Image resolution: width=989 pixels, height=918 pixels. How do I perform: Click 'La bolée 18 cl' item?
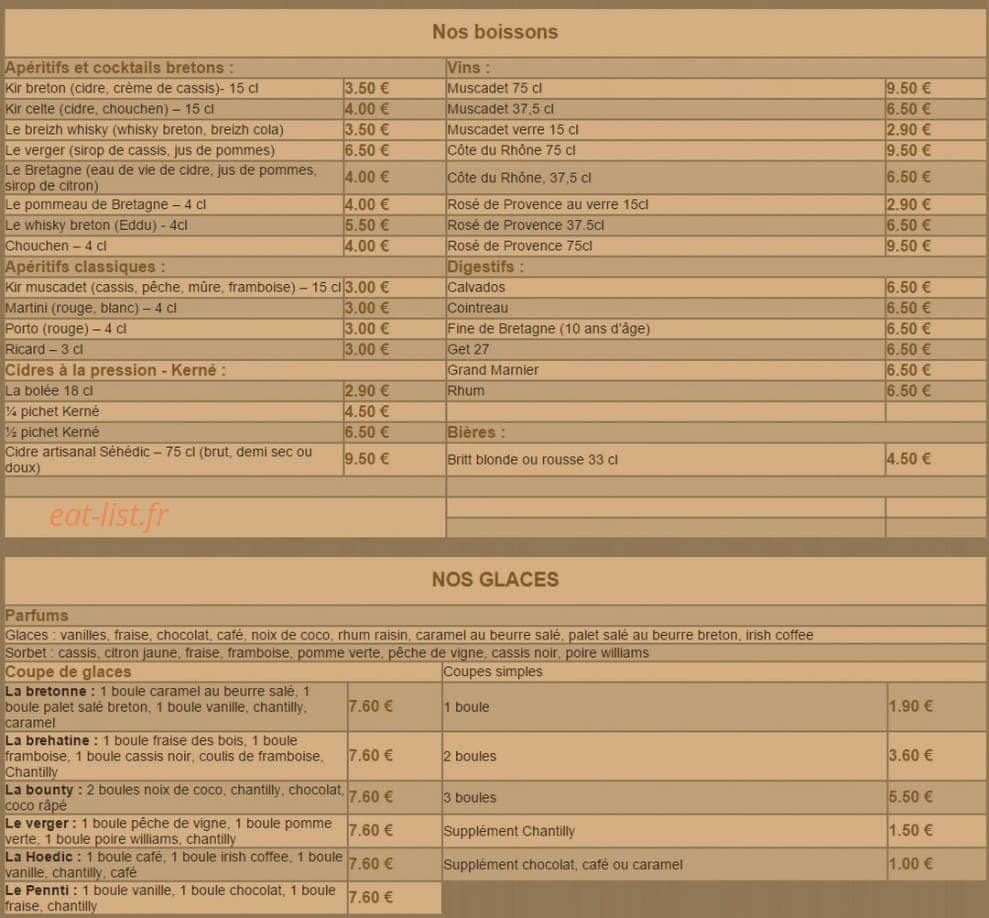click(49, 391)
